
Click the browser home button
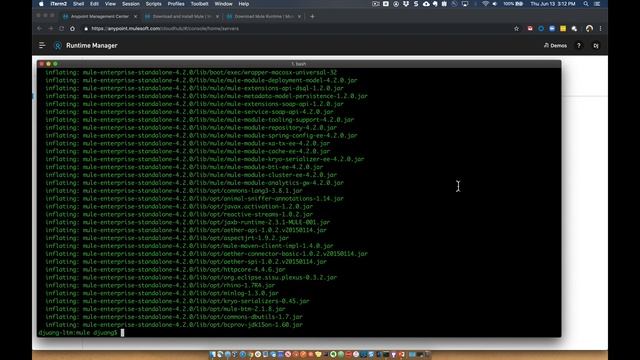tap(73, 29)
